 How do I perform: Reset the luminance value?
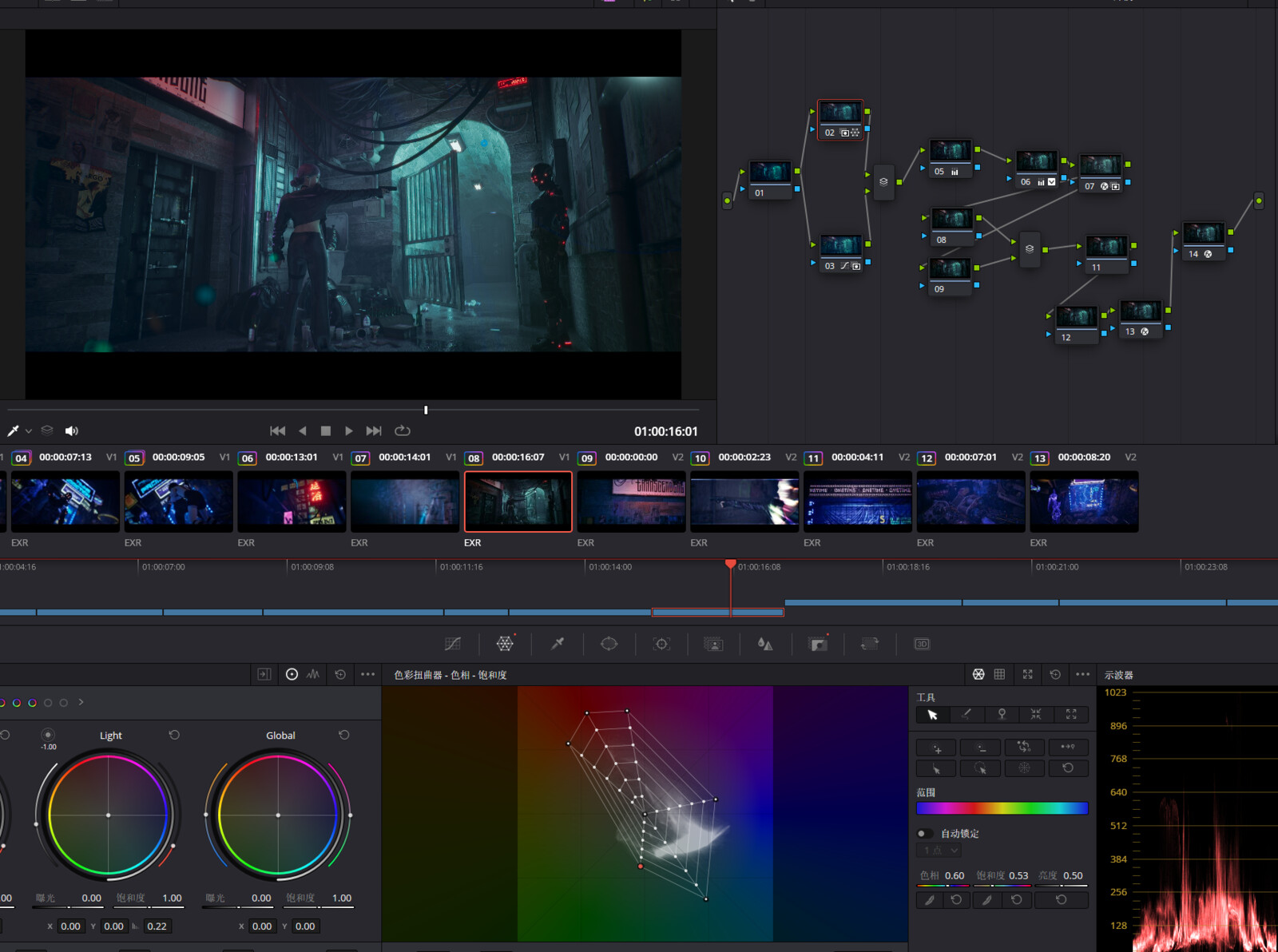[x=1062, y=900]
